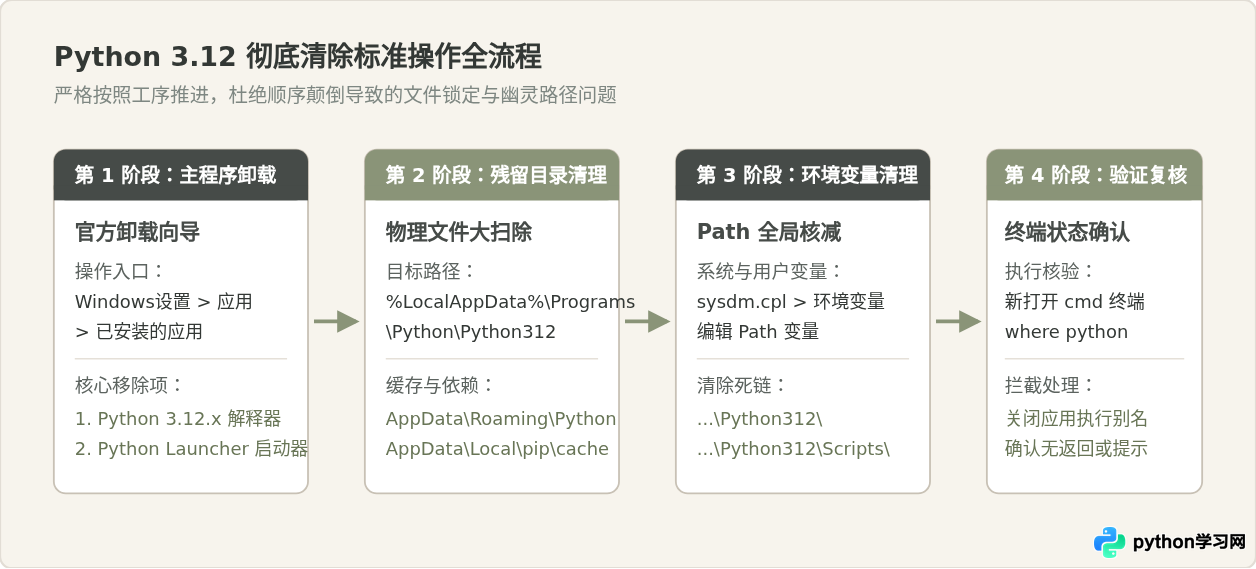
Task: Click the label "执行核验："
Action: coord(1050,271)
